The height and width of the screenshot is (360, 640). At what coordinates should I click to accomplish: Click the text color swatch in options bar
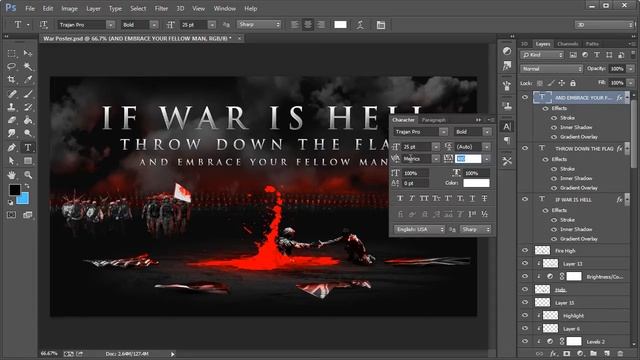(340, 24)
